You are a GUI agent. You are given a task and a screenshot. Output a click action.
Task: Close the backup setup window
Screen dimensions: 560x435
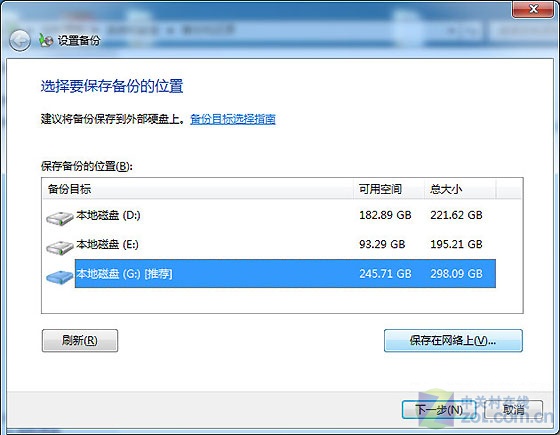[533, 9]
